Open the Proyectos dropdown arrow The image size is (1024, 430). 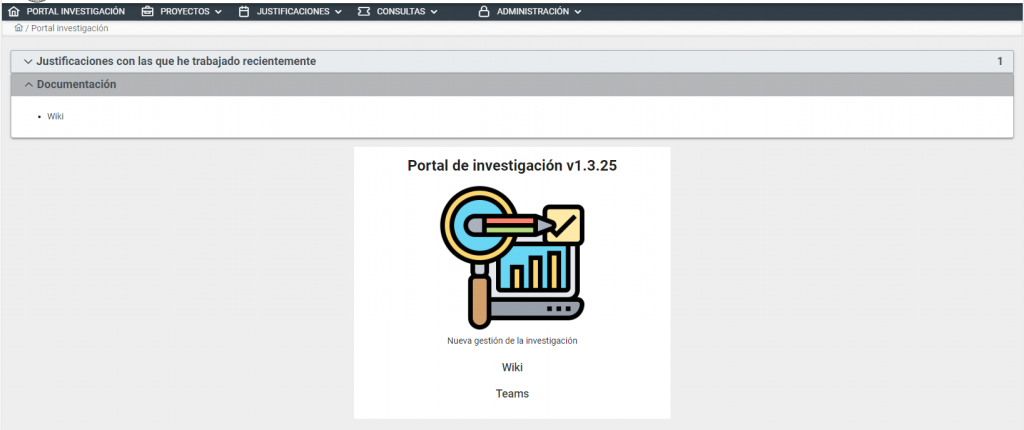[218, 12]
